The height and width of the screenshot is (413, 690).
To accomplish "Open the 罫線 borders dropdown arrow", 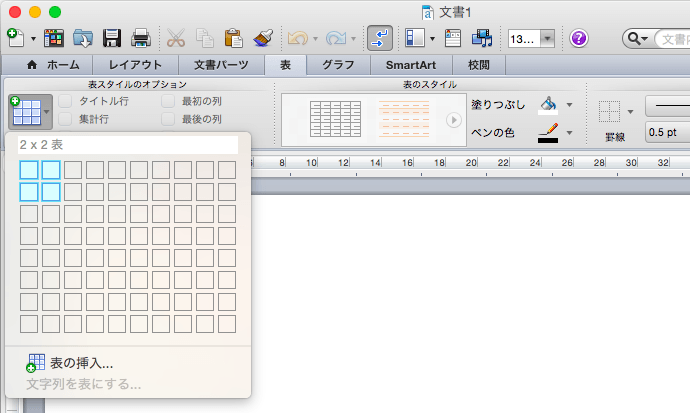I will [630, 112].
